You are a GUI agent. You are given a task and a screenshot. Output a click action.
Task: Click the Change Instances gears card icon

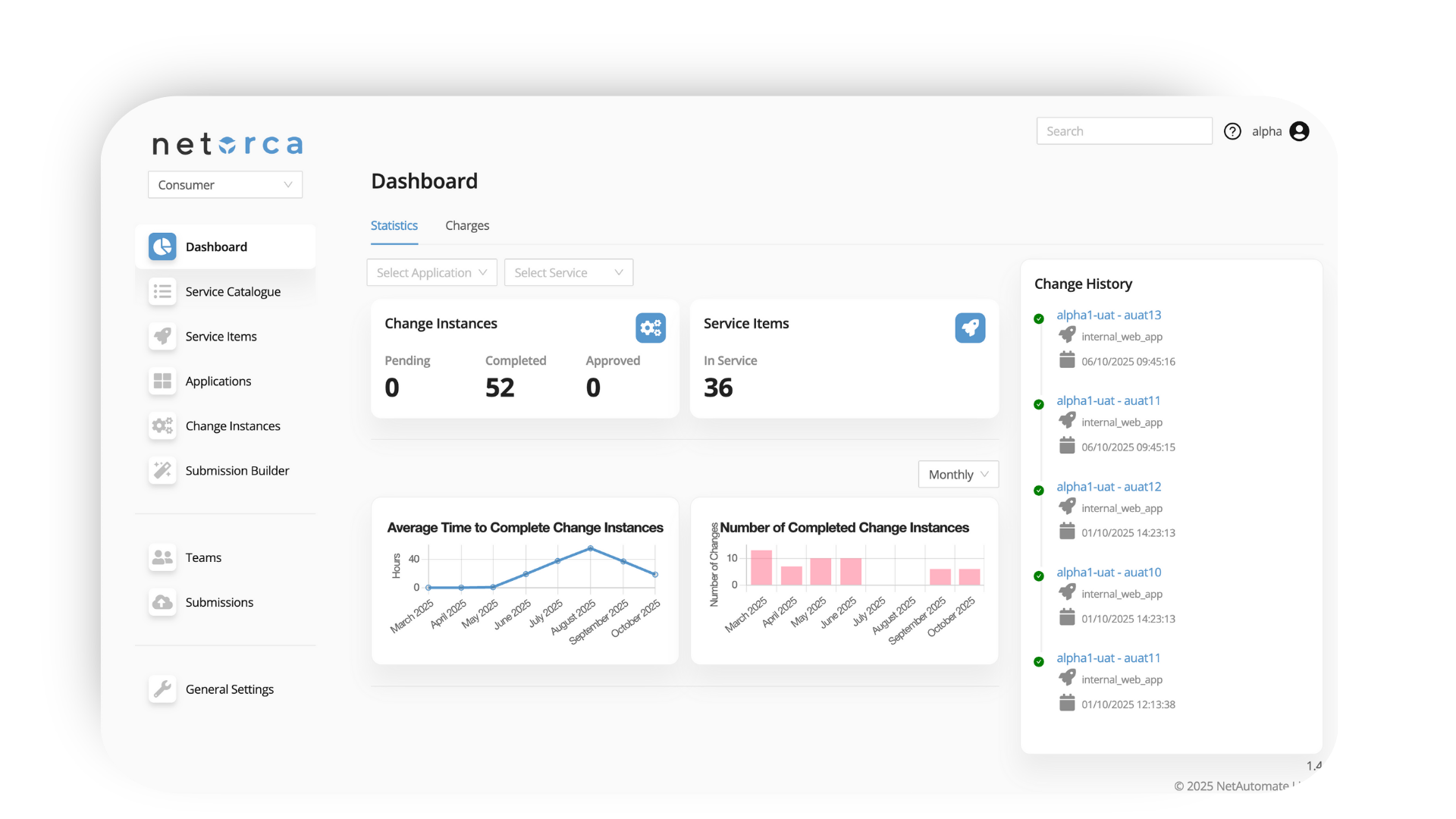pyautogui.click(x=650, y=328)
